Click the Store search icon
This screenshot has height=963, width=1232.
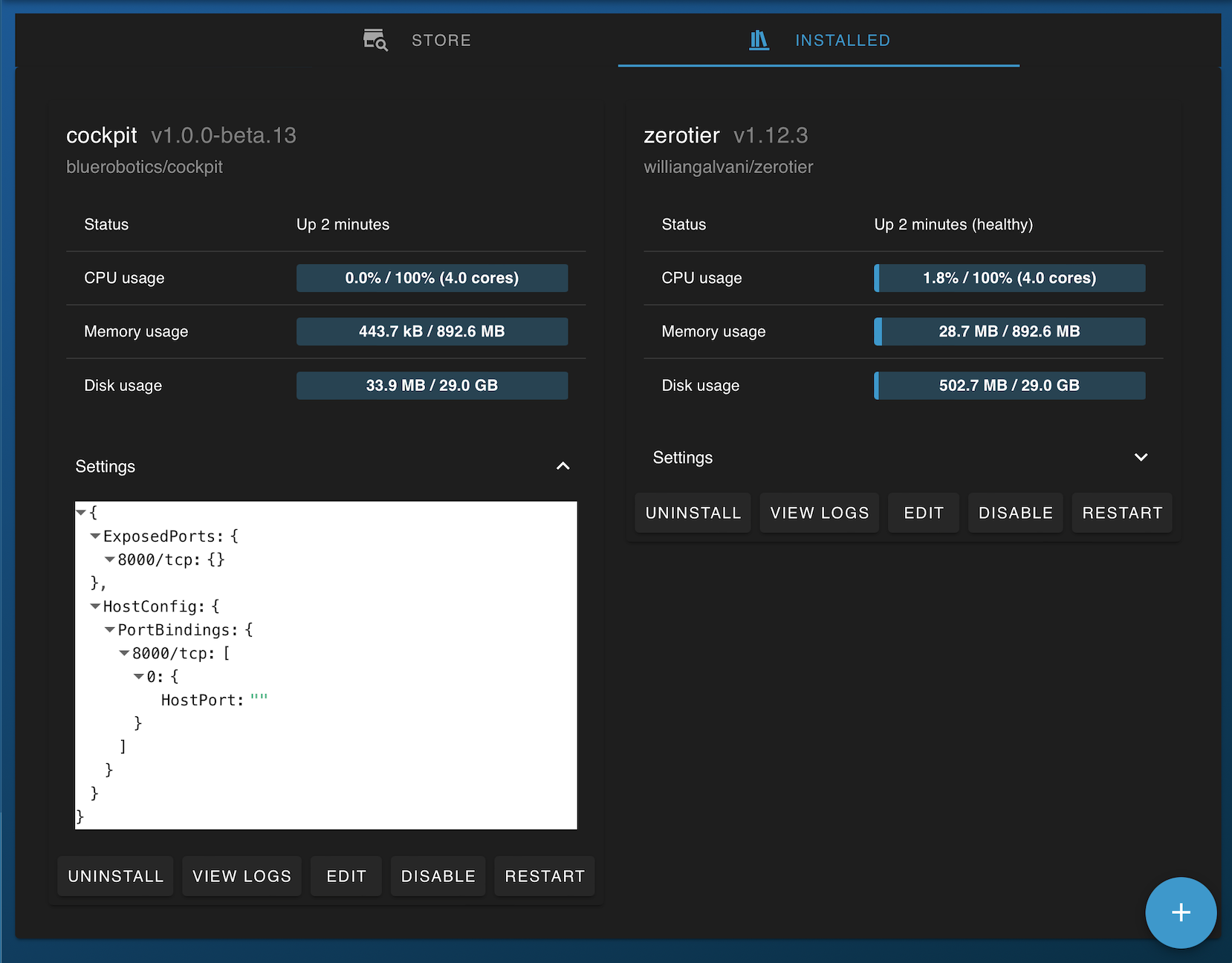(x=375, y=40)
